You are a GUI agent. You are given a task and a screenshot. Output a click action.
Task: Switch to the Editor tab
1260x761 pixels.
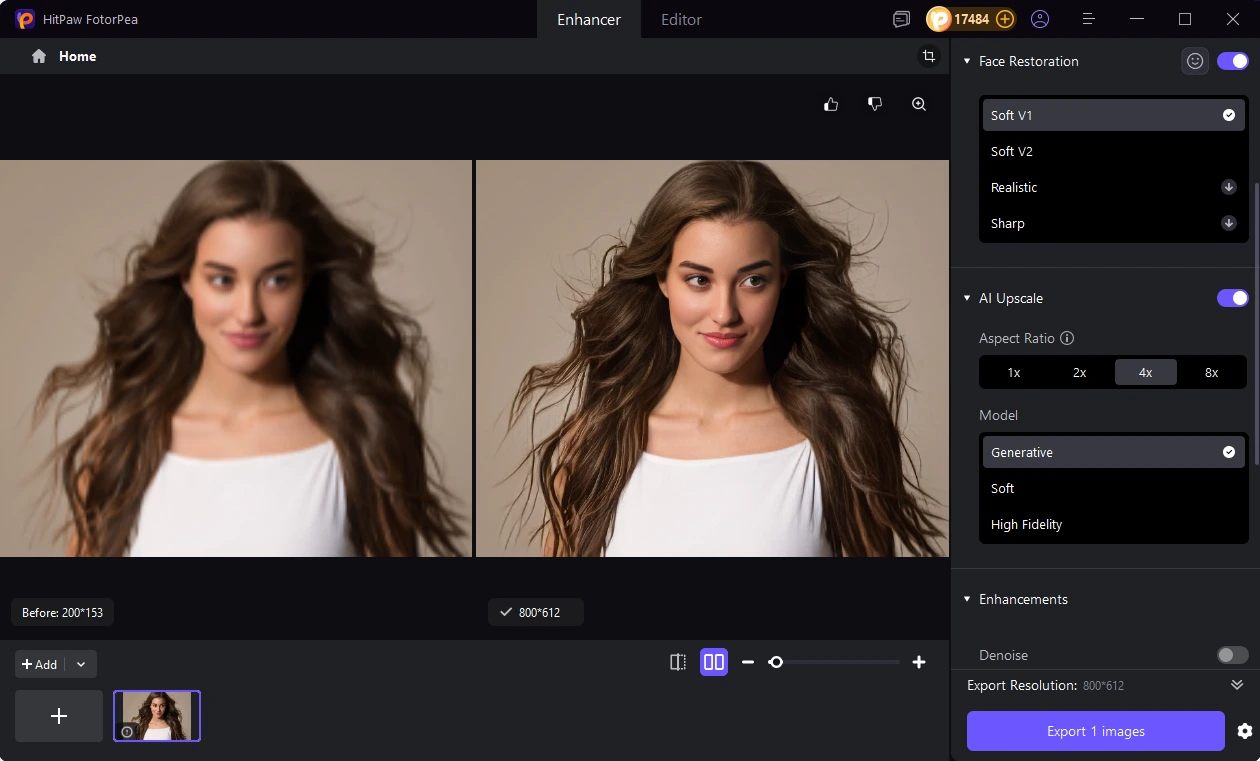(680, 19)
